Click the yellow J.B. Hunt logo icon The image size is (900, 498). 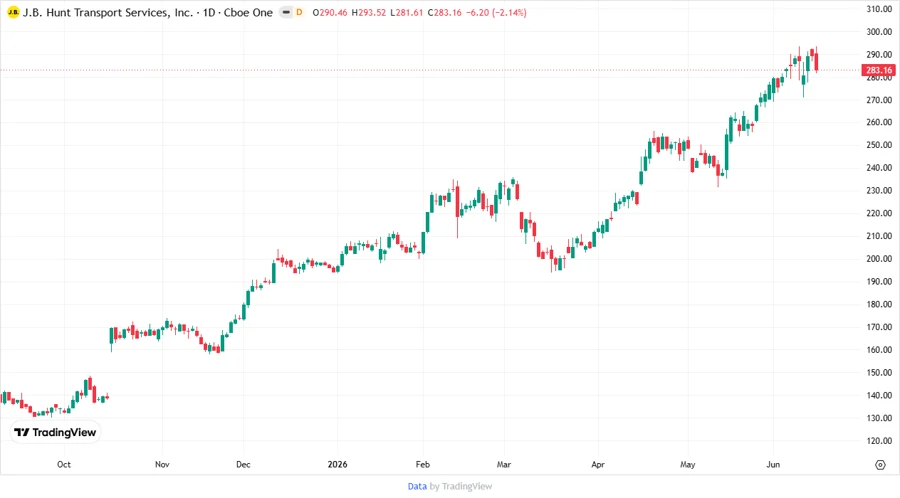pyautogui.click(x=13, y=12)
